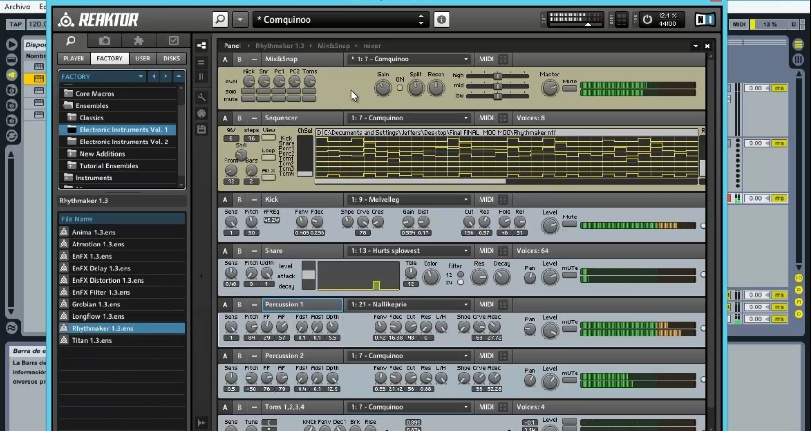Toggle the mute button in Snare module
This screenshot has height=431, width=811.
(x=569, y=276)
